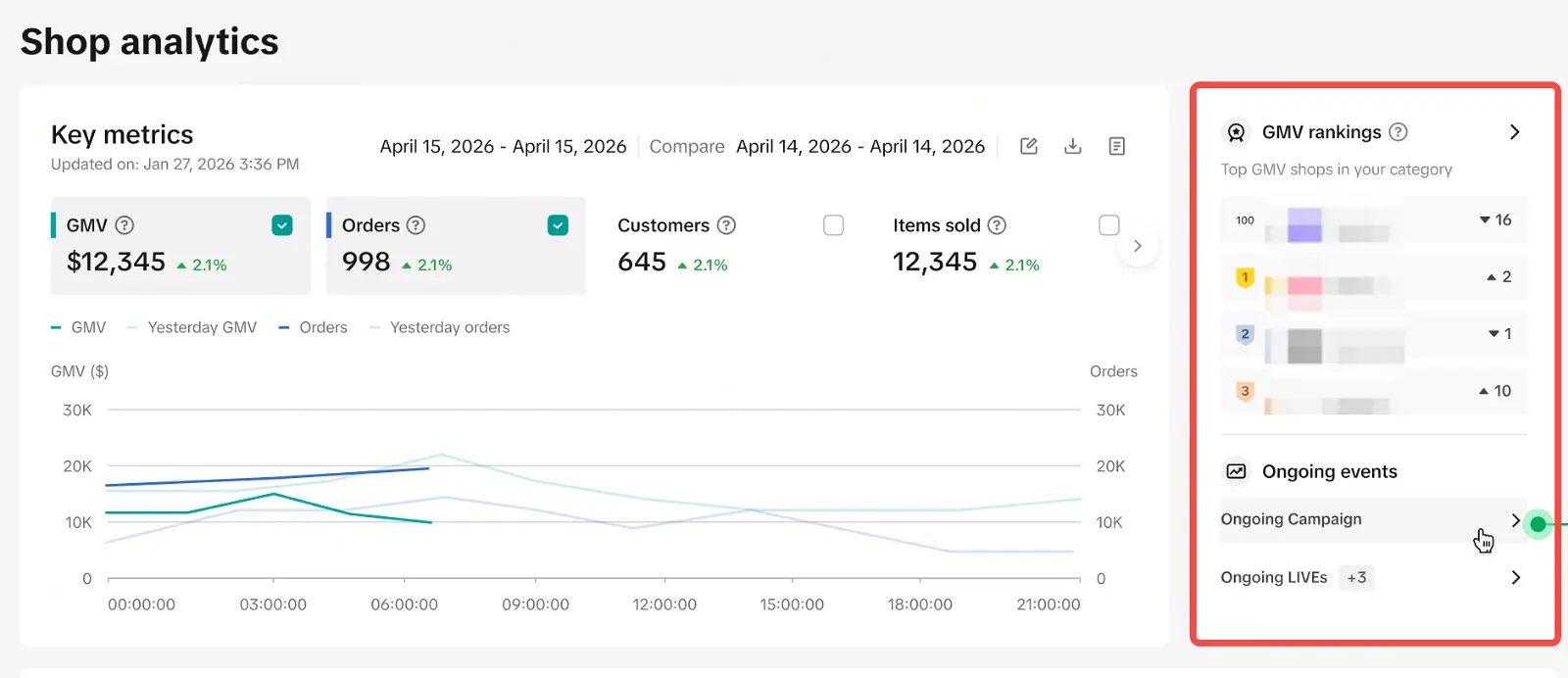1568x678 pixels.
Task: Click the Orders help question mark
Action: tap(416, 225)
